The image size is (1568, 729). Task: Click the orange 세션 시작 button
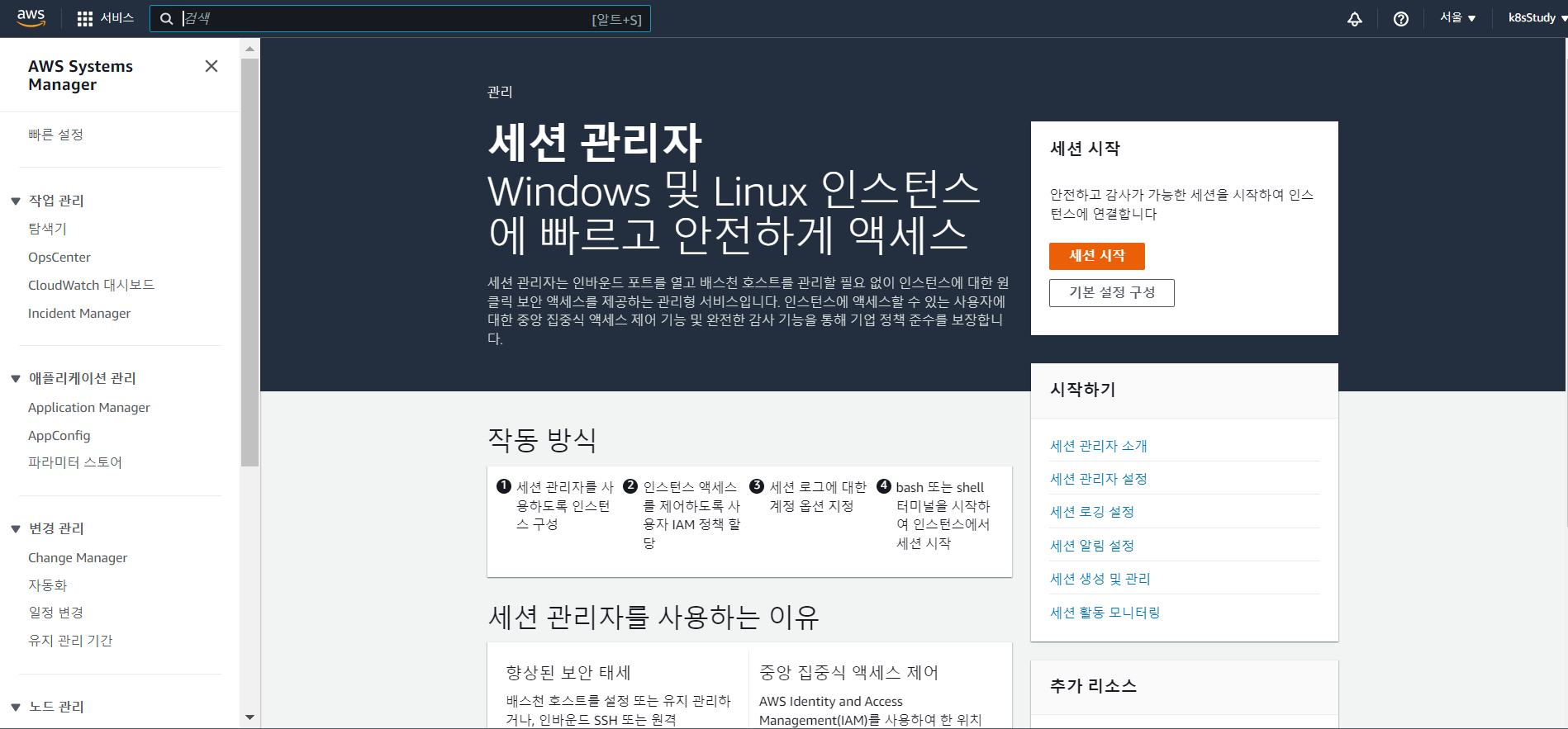tap(1097, 256)
